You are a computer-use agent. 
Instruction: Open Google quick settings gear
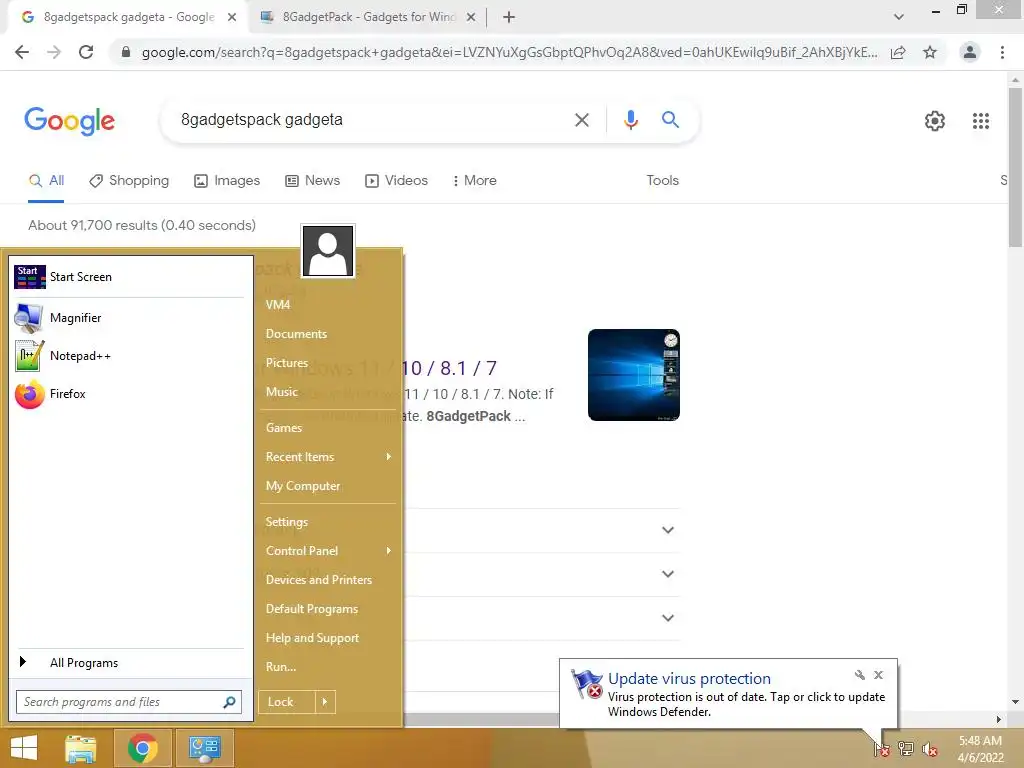[x=935, y=121]
